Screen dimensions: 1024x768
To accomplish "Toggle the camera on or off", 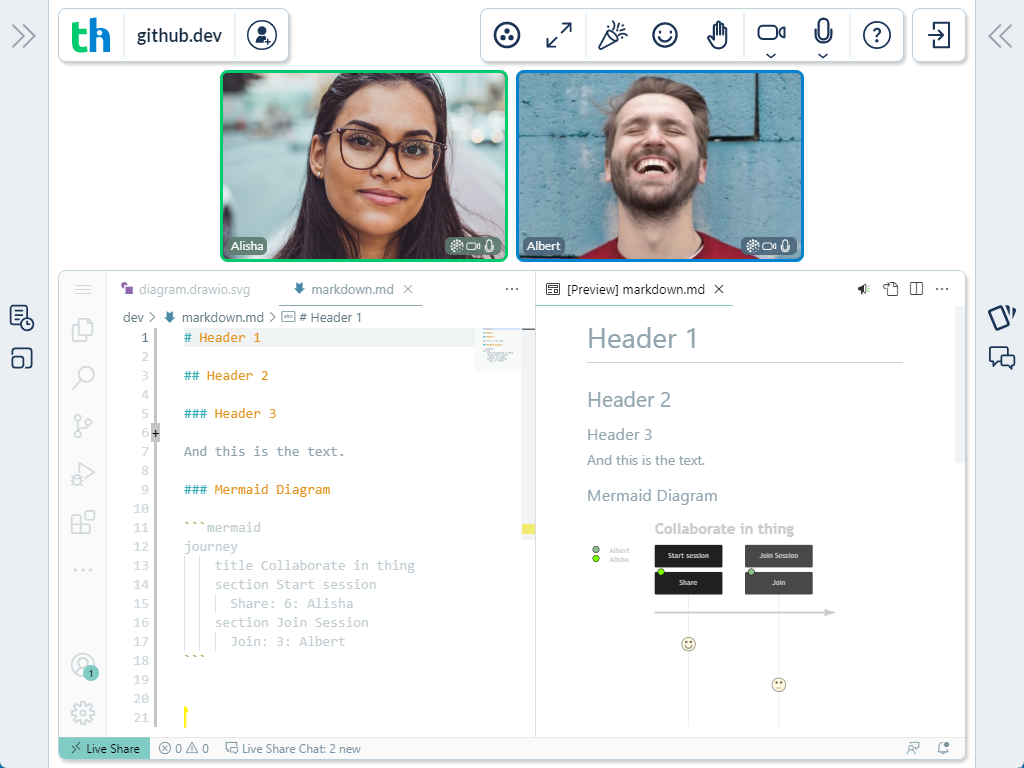I will 771,32.
